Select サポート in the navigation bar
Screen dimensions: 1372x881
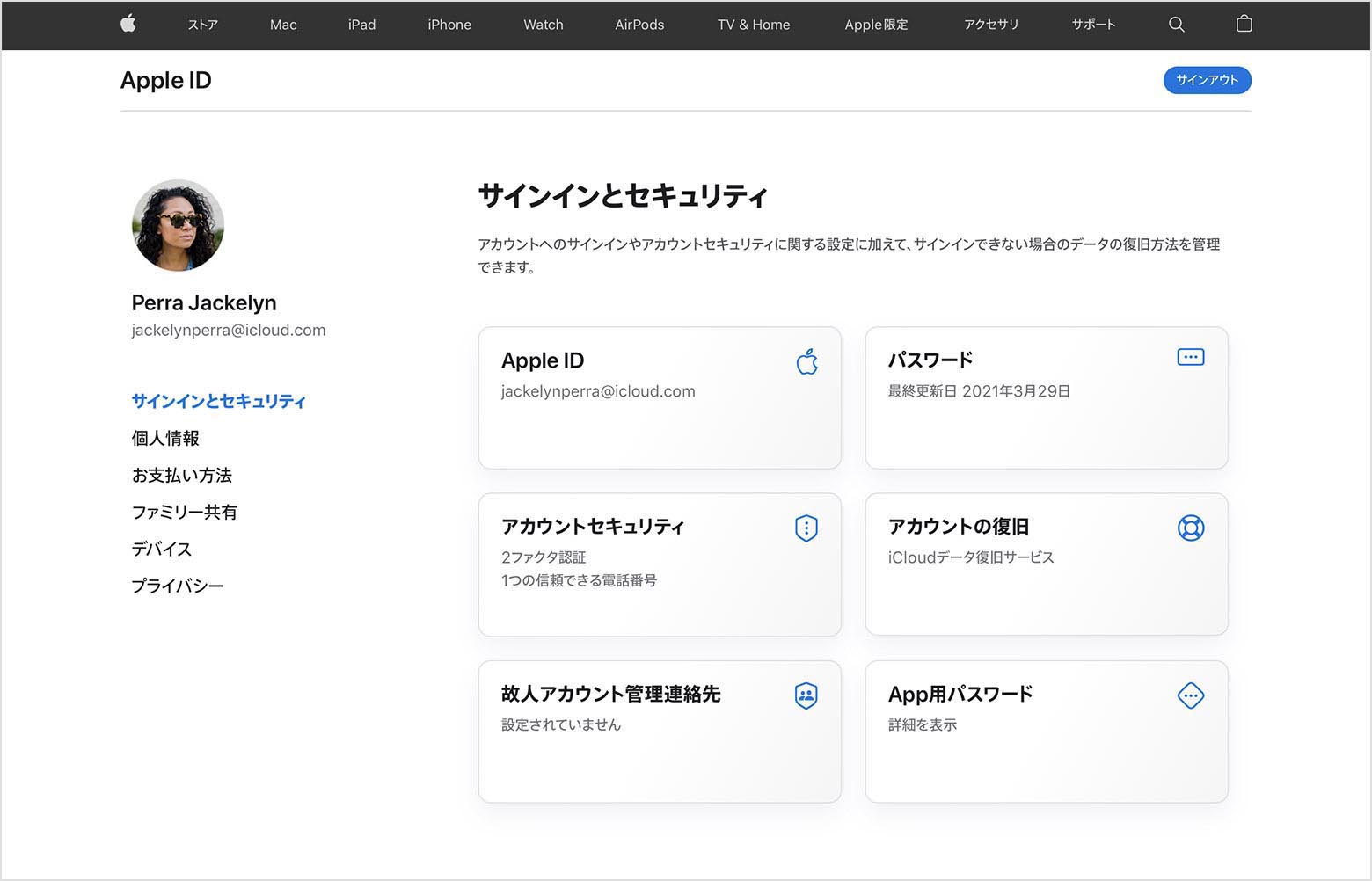pos(1092,25)
